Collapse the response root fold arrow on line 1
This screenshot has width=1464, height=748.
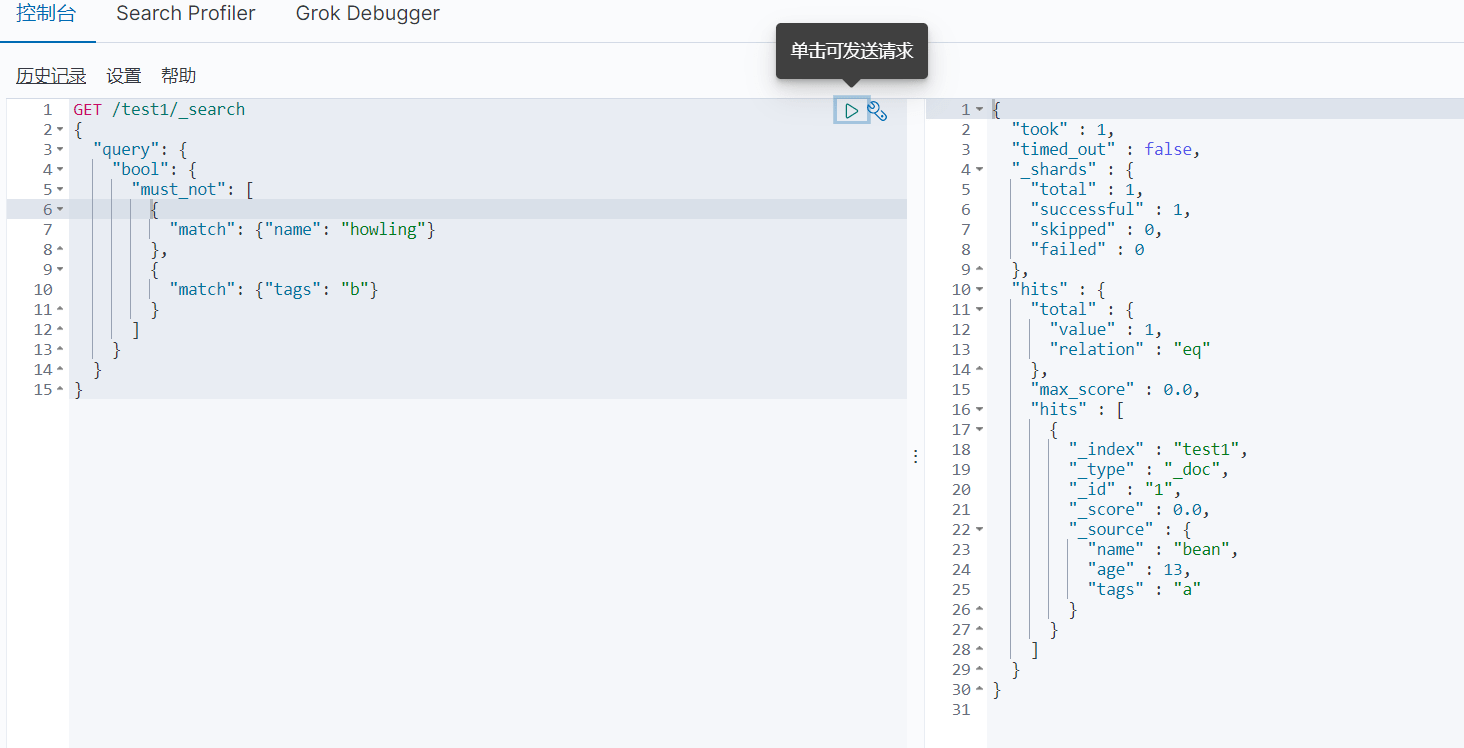coord(979,110)
